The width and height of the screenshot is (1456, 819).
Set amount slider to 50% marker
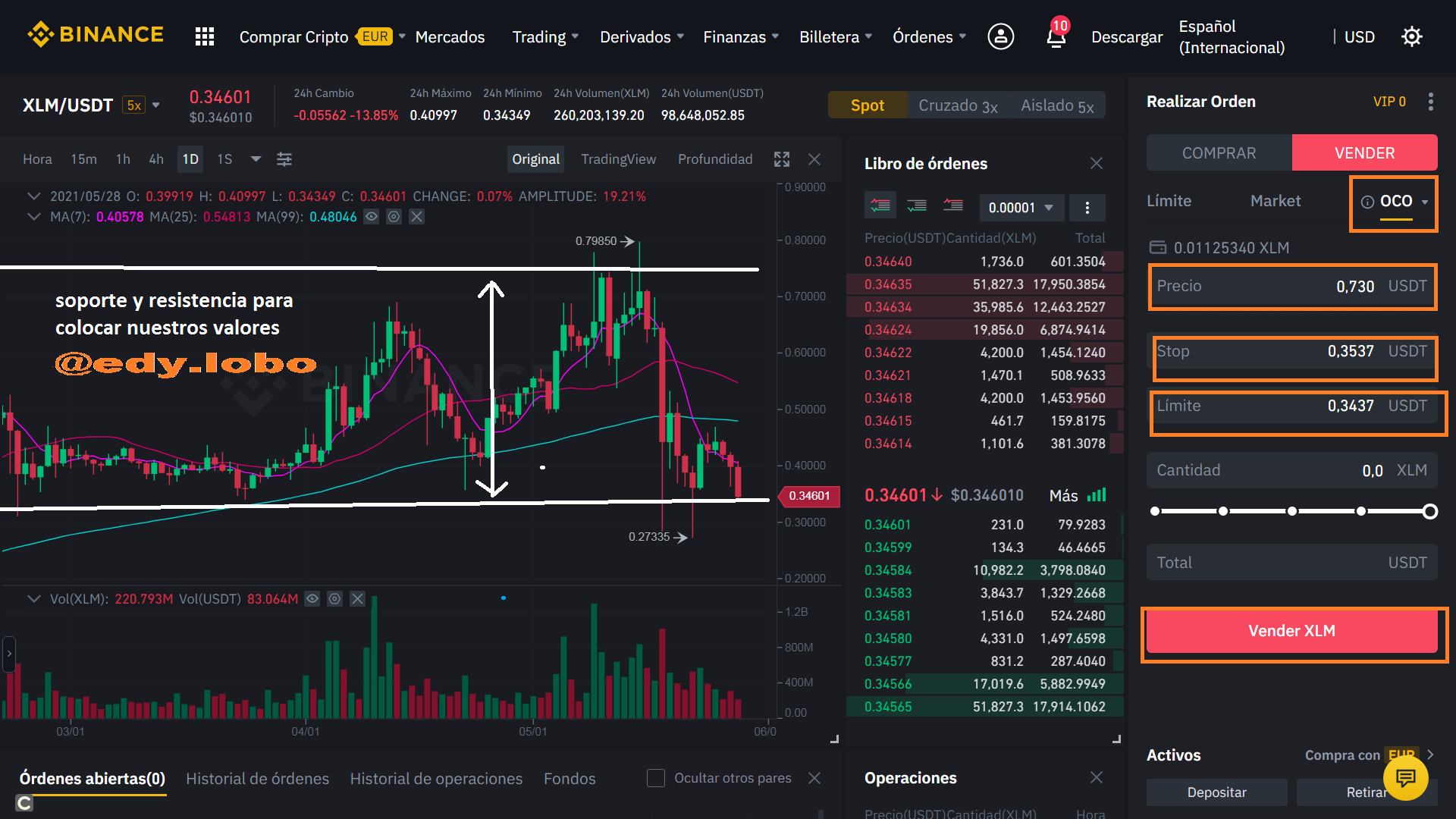(x=1292, y=512)
